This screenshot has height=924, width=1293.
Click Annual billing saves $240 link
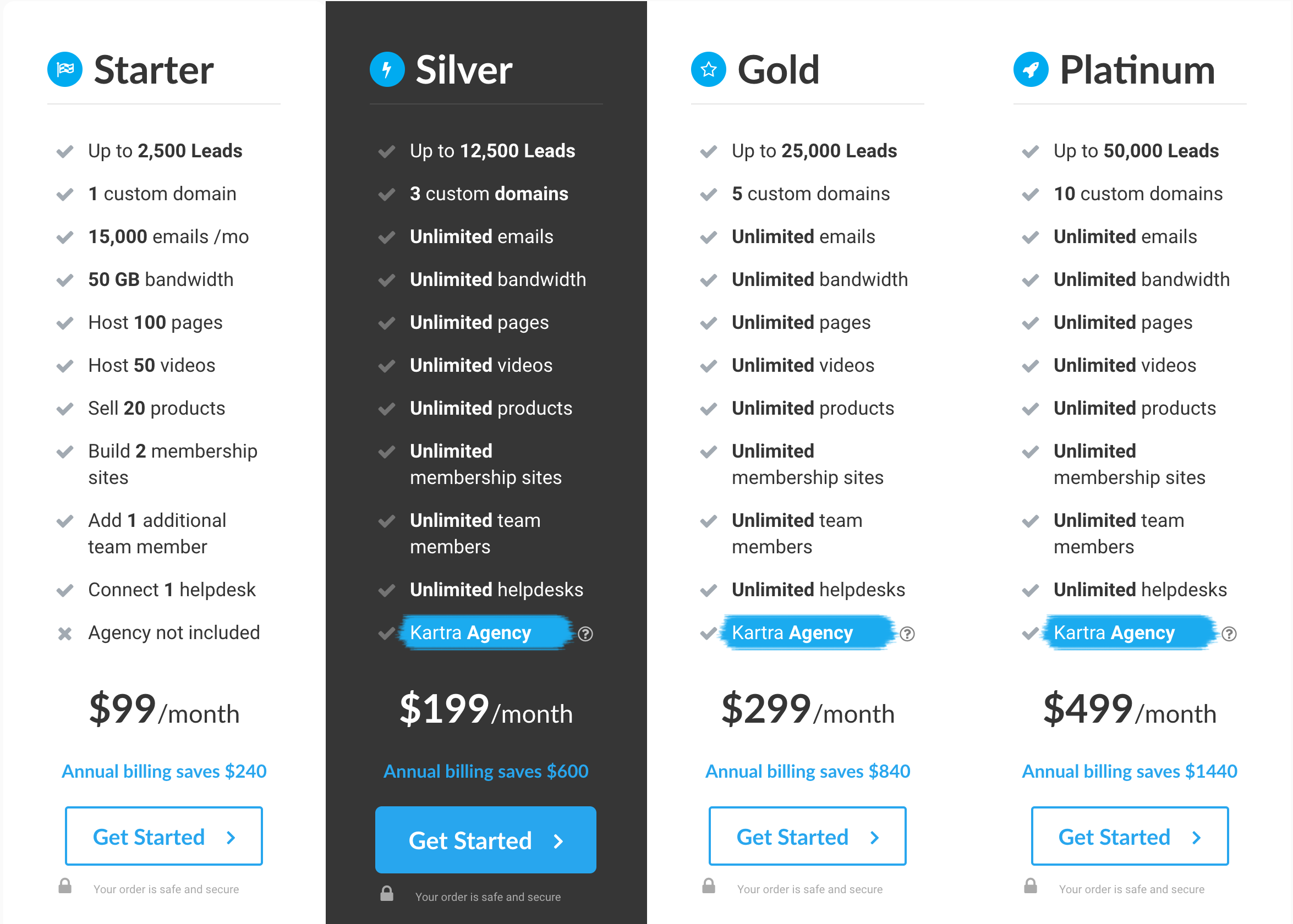tap(164, 772)
